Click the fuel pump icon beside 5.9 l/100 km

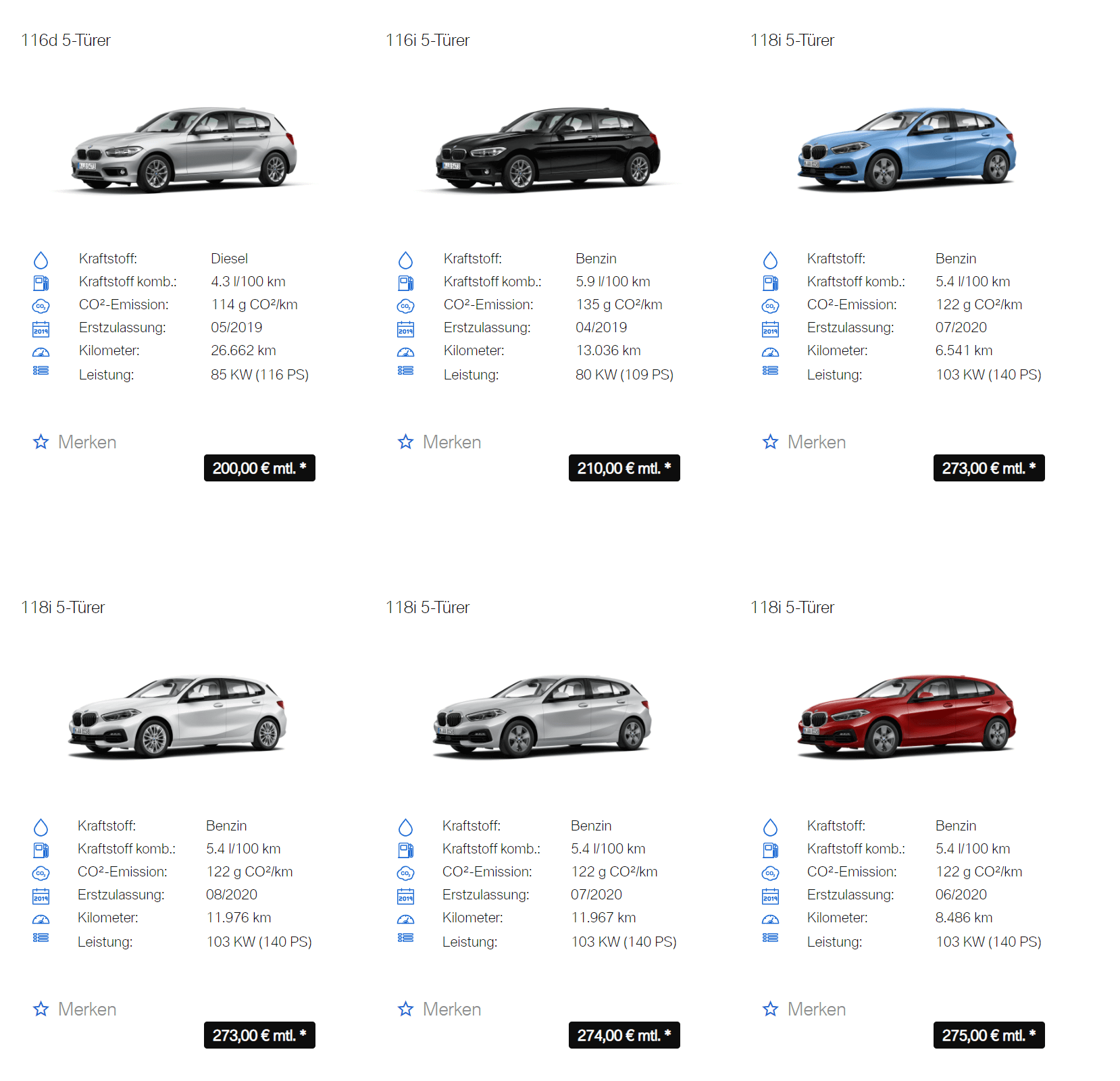pos(405,282)
